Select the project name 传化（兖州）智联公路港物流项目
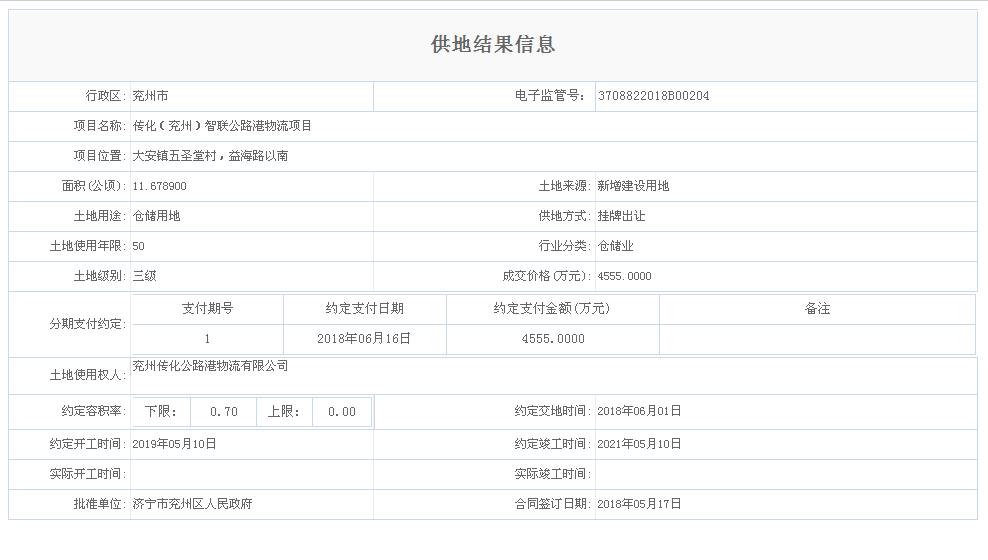 (x=222, y=126)
